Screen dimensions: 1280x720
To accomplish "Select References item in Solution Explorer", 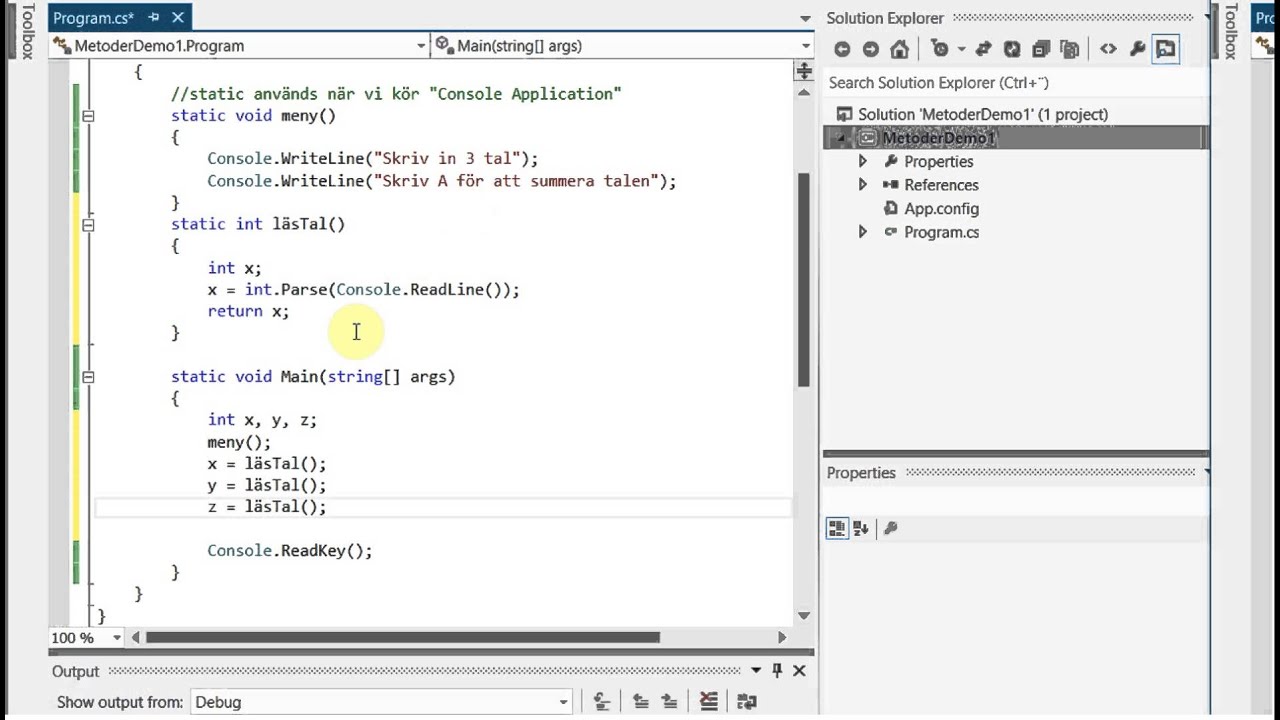I will click(941, 185).
